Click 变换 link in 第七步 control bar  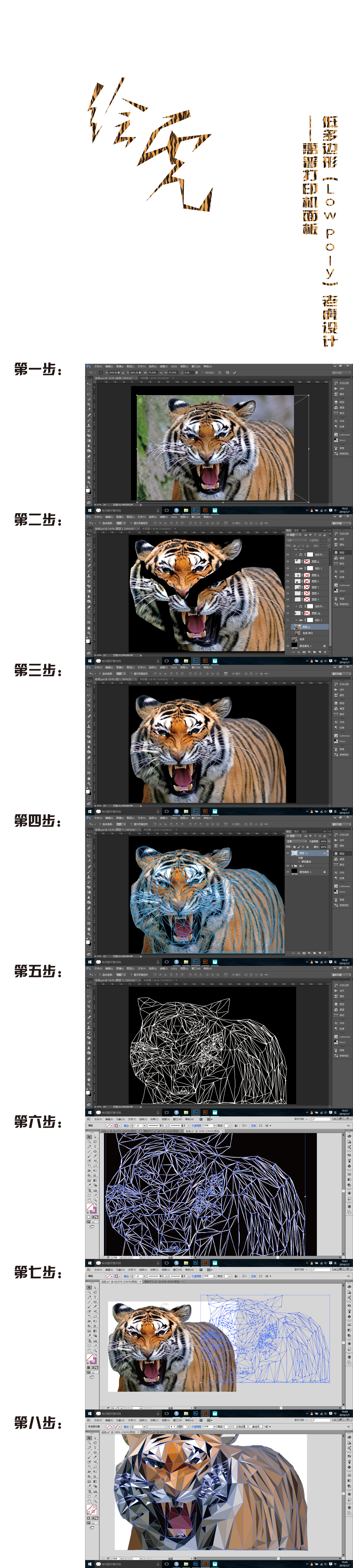[253, 1276]
